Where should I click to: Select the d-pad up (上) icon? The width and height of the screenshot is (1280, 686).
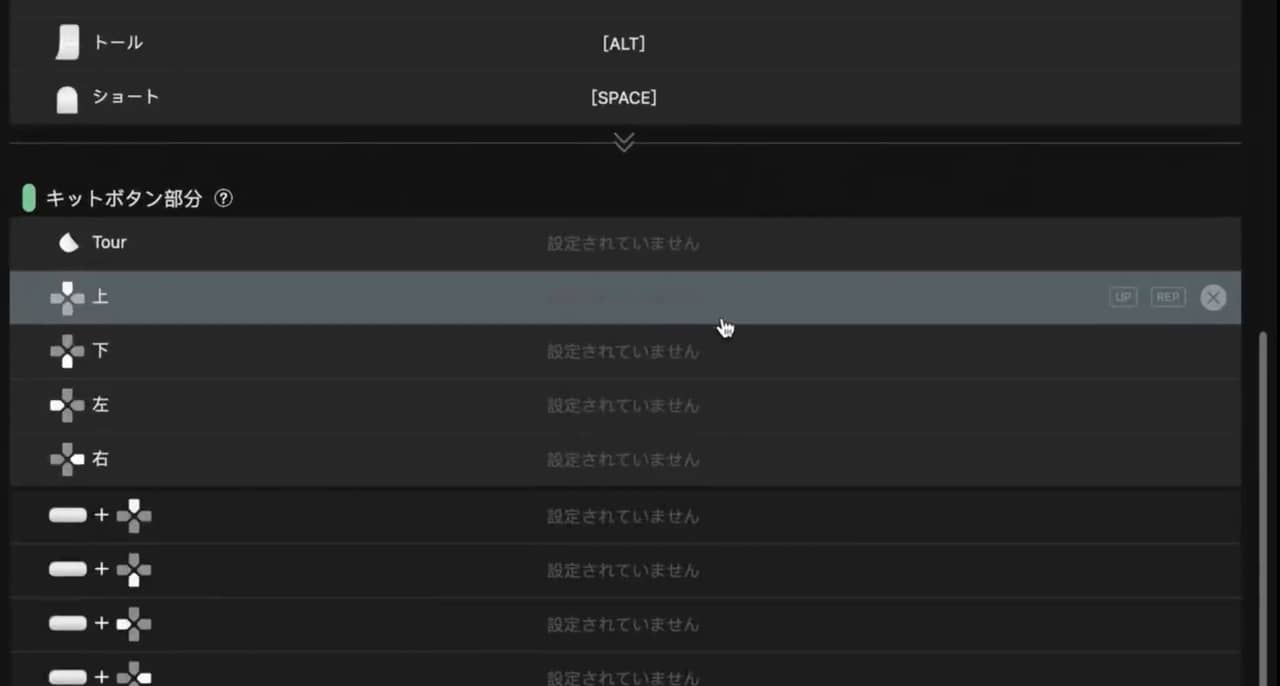coord(67,298)
